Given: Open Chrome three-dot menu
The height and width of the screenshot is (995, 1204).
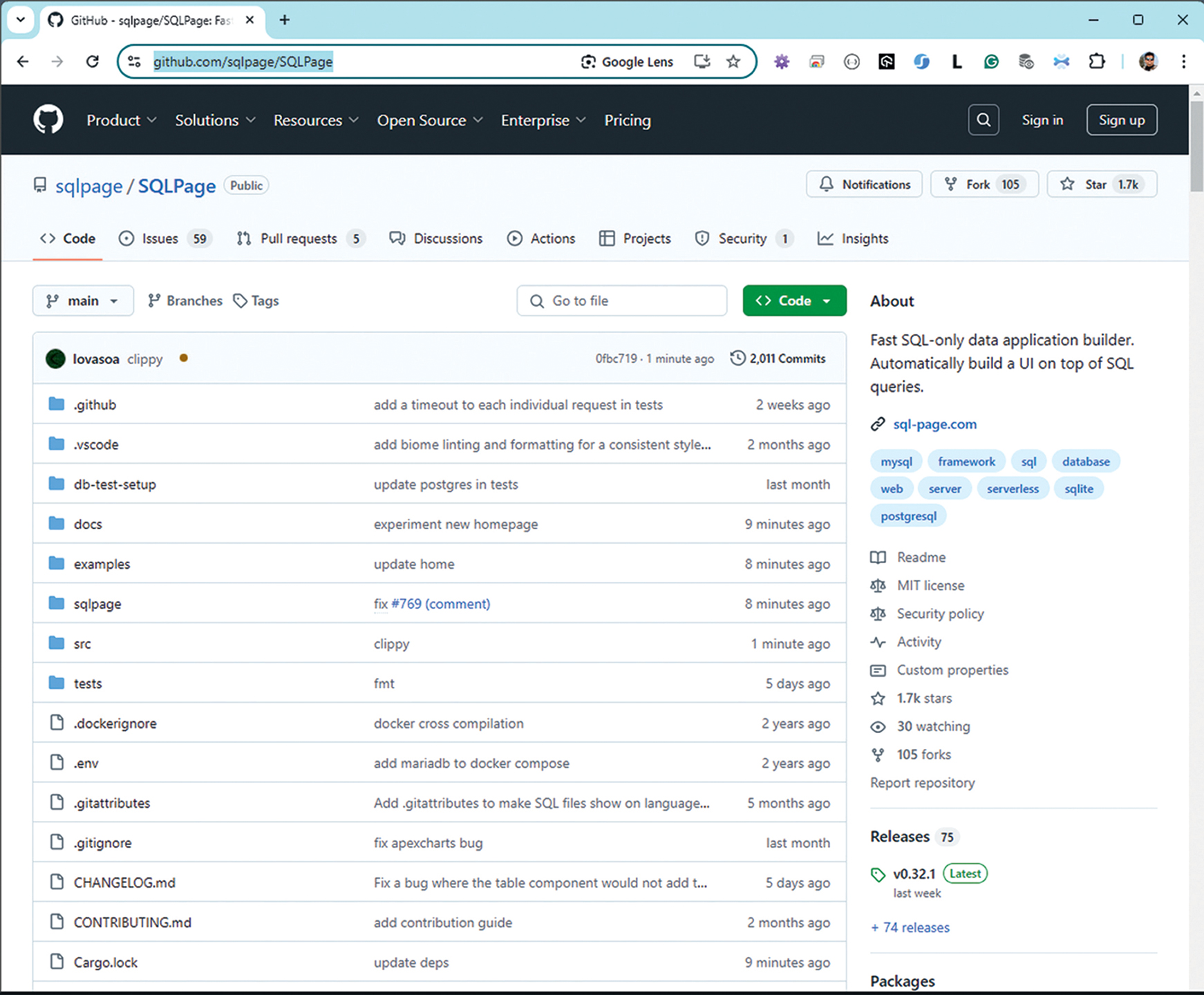Looking at the screenshot, I should [x=1183, y=61].
